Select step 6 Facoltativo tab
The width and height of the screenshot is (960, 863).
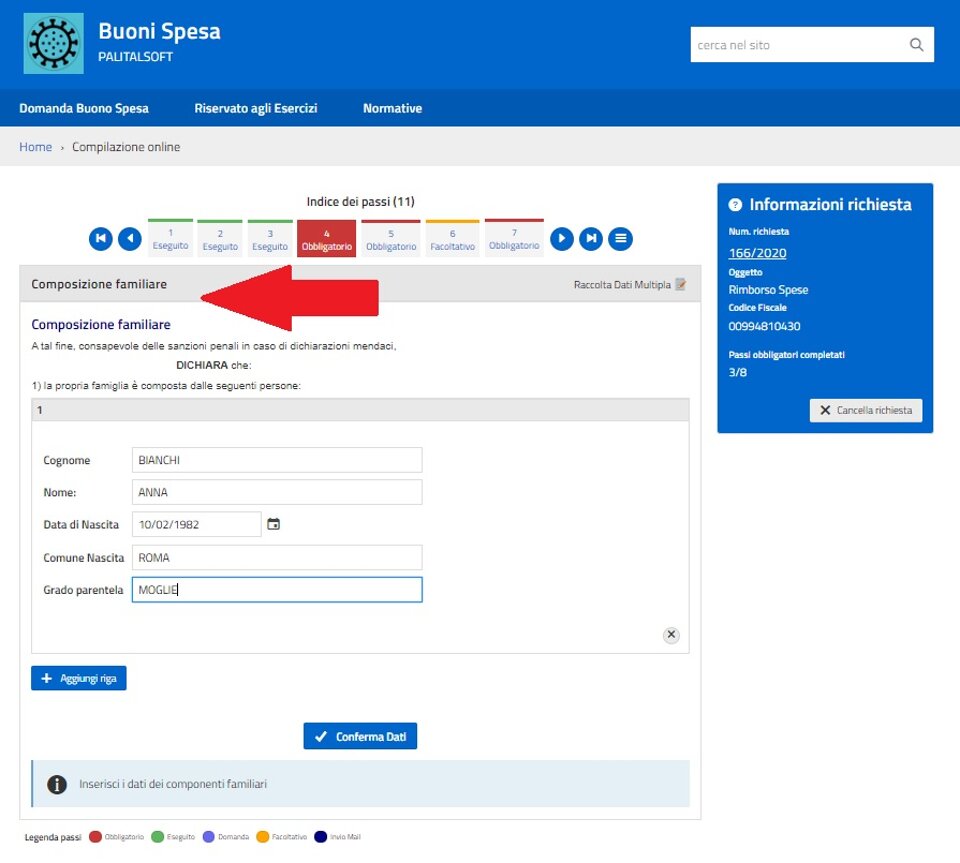tap(452, 239)
